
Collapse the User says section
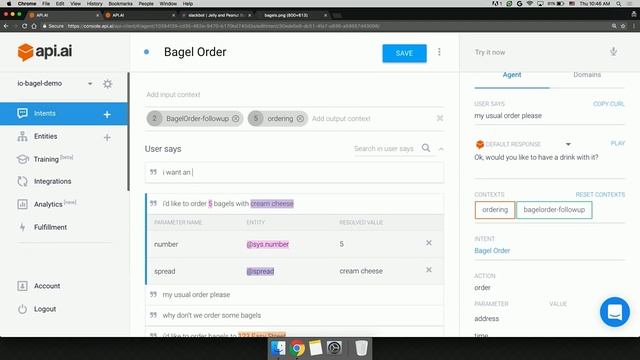click(441, 149)
